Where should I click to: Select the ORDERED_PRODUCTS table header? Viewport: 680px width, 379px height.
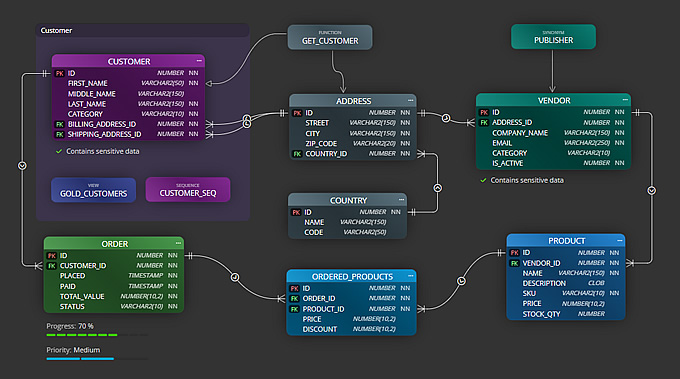352,276
